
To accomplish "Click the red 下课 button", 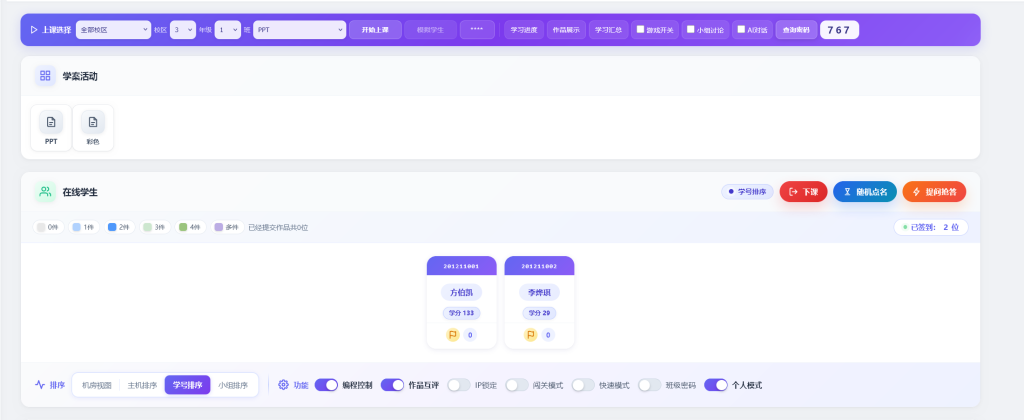I will click(803, 191).
